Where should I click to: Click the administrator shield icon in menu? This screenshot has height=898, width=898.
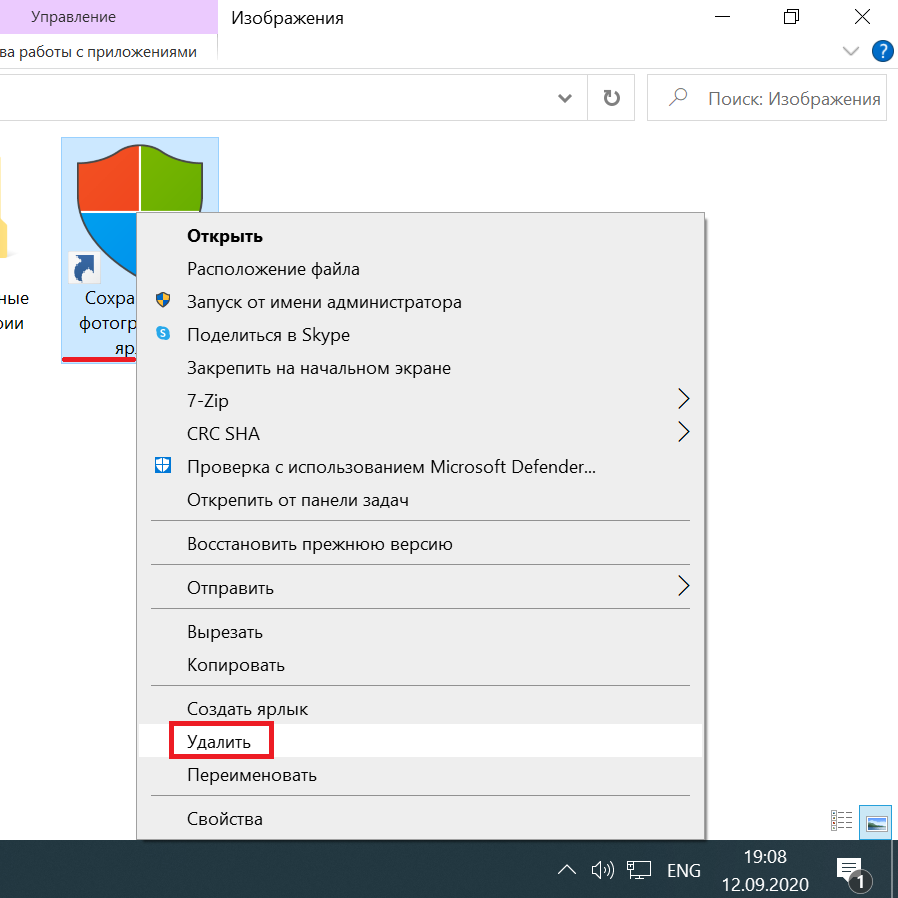pyautogui.click(x=163, y=300)
